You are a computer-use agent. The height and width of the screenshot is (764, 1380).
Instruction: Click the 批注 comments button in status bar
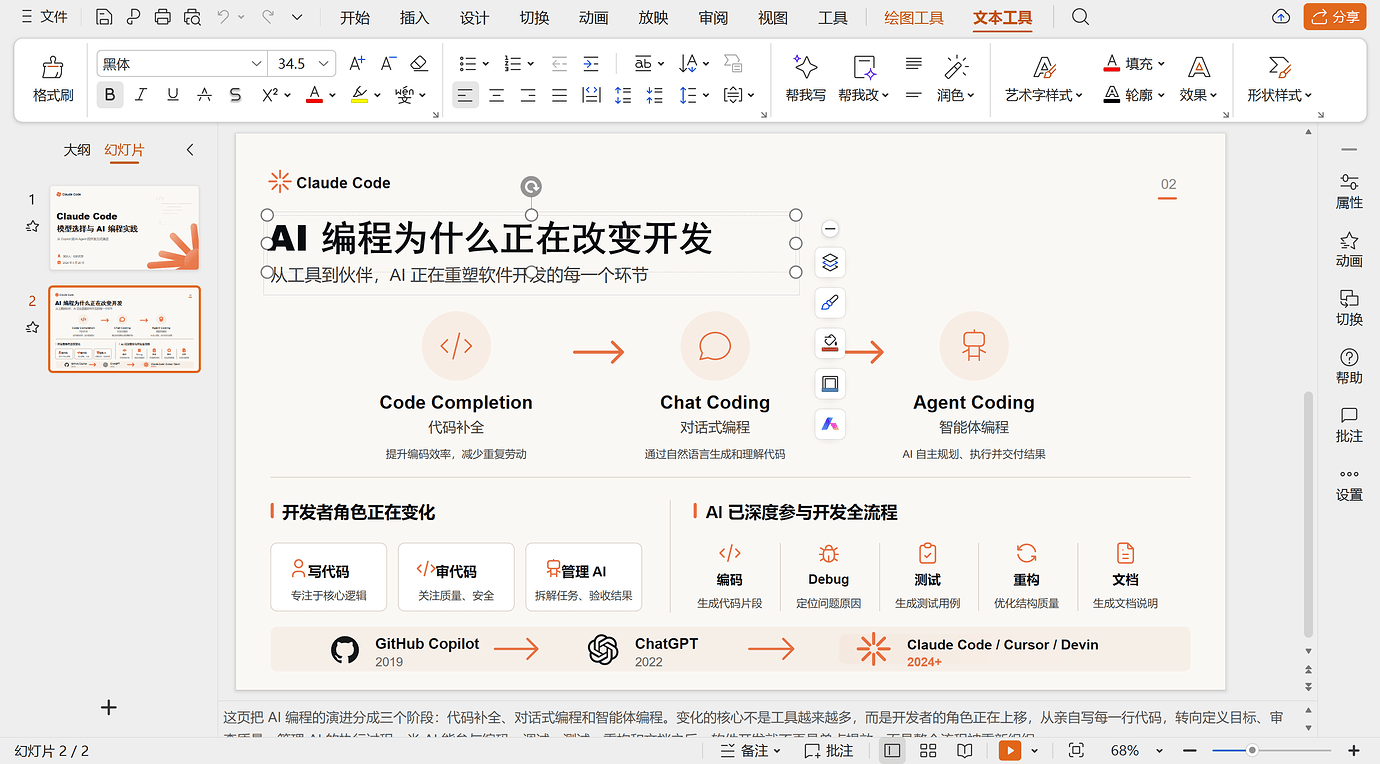click(x=829, y=750)
